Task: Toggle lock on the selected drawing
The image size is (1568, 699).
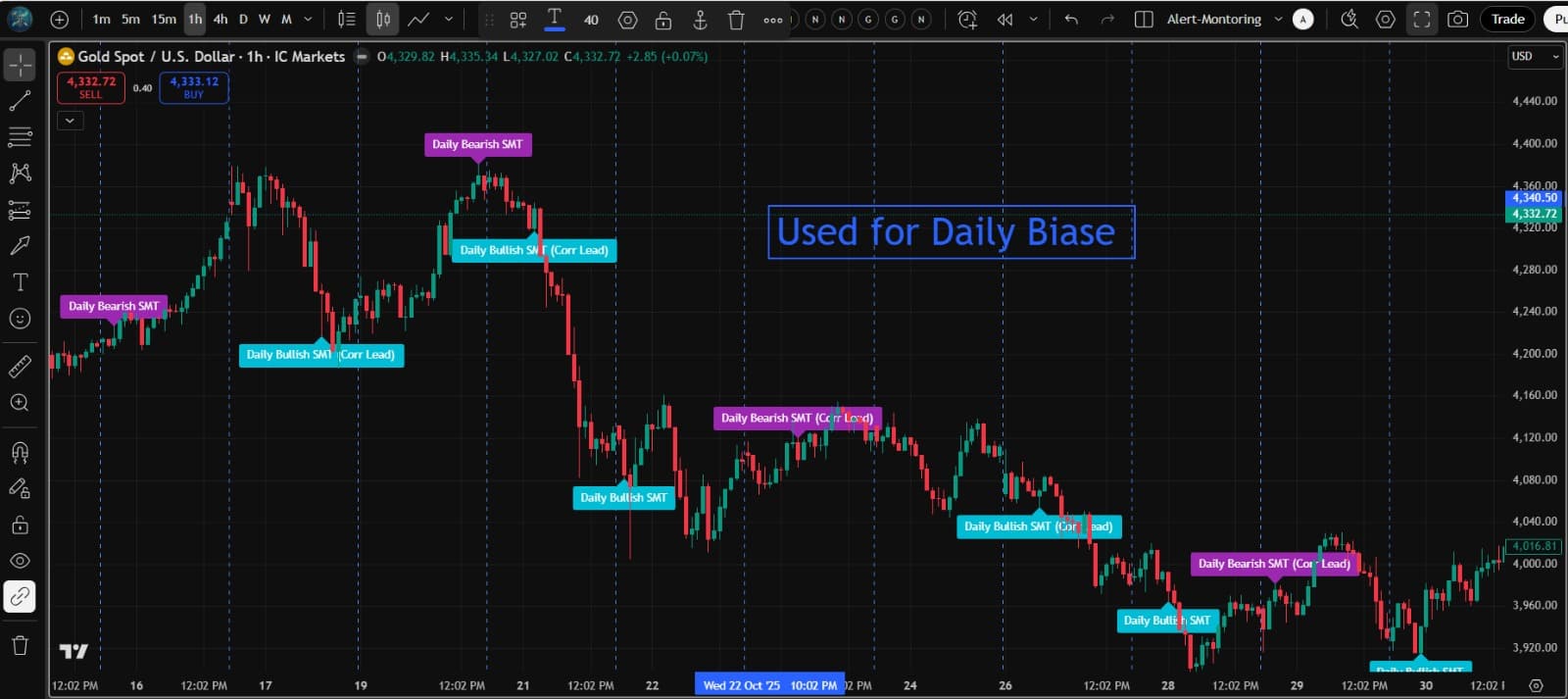Action: (x=663, y=20)
